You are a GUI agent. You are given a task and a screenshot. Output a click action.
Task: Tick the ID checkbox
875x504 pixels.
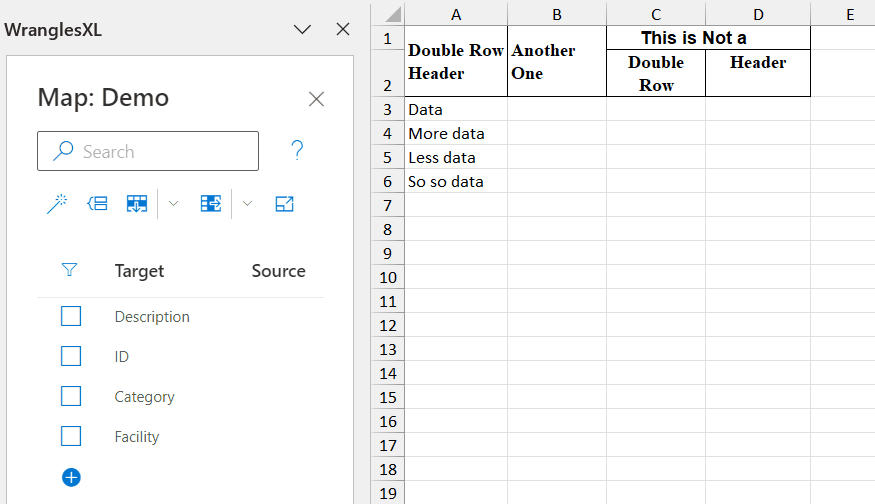tap(71, 356)
